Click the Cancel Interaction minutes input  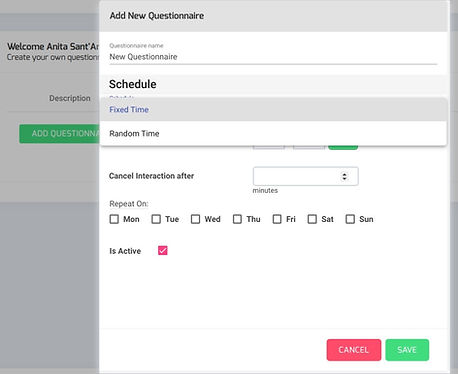(306, 176)
